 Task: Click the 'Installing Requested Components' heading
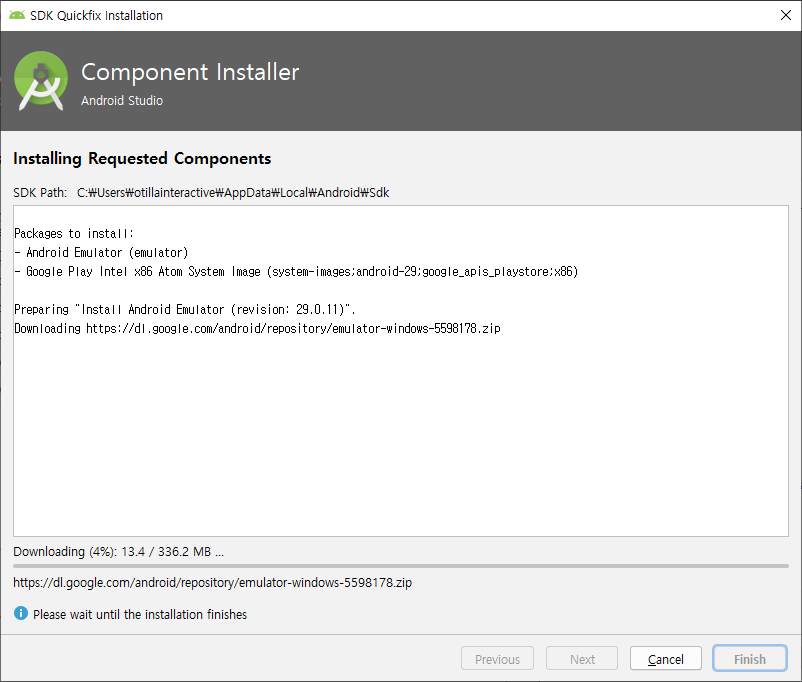142,159
